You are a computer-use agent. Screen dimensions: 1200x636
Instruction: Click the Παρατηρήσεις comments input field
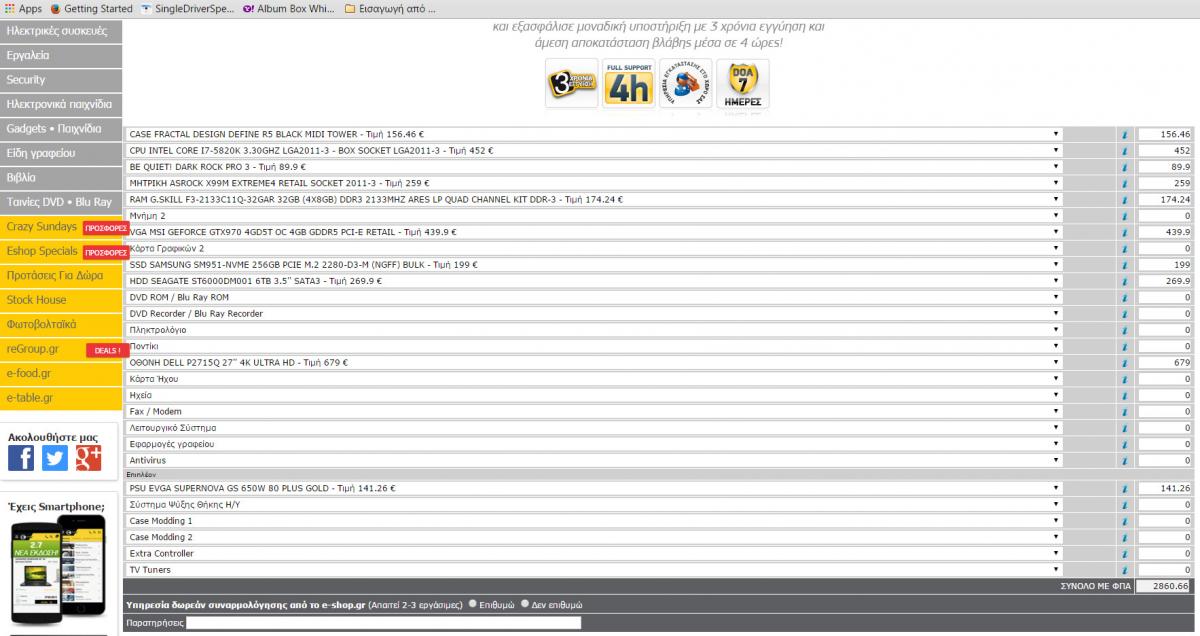tap(384, 623)
